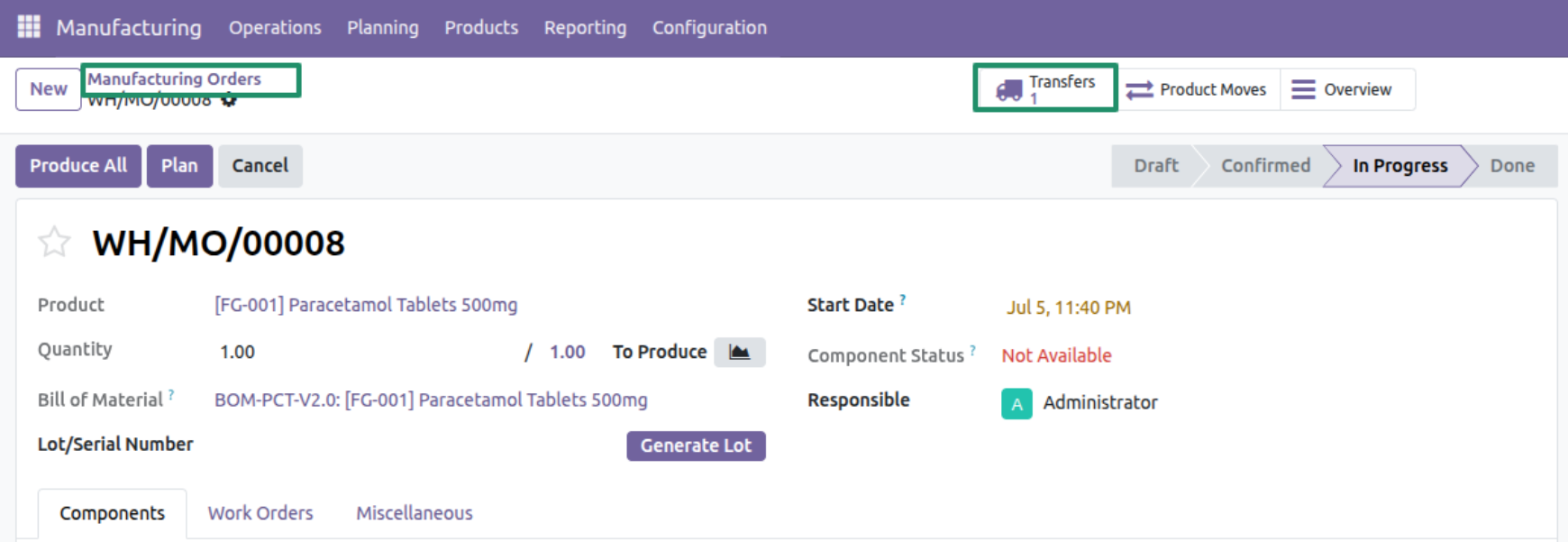Screen dimensions: 1568x542
Task: Switch to the Work Orders tab
Action: point(260,513)
